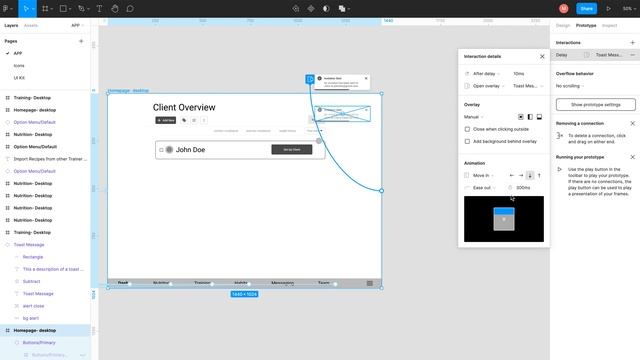This screenshot has height=360, width=640.
Task: Select the Text tool
Action: tap(99, 9)
